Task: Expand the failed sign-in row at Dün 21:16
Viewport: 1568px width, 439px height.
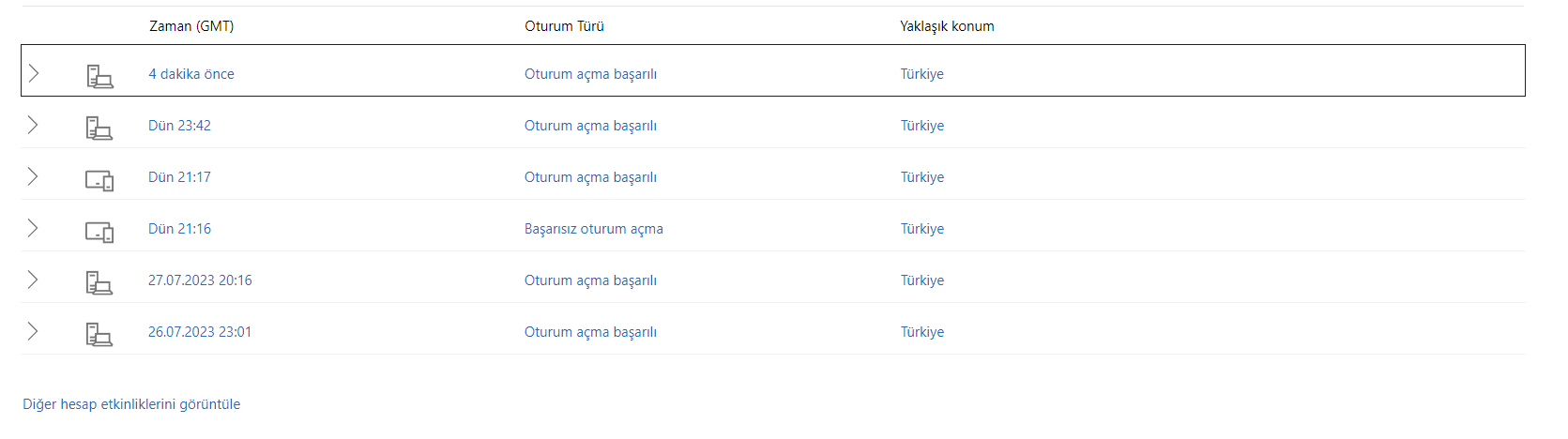Action: [x=34, y=228]
